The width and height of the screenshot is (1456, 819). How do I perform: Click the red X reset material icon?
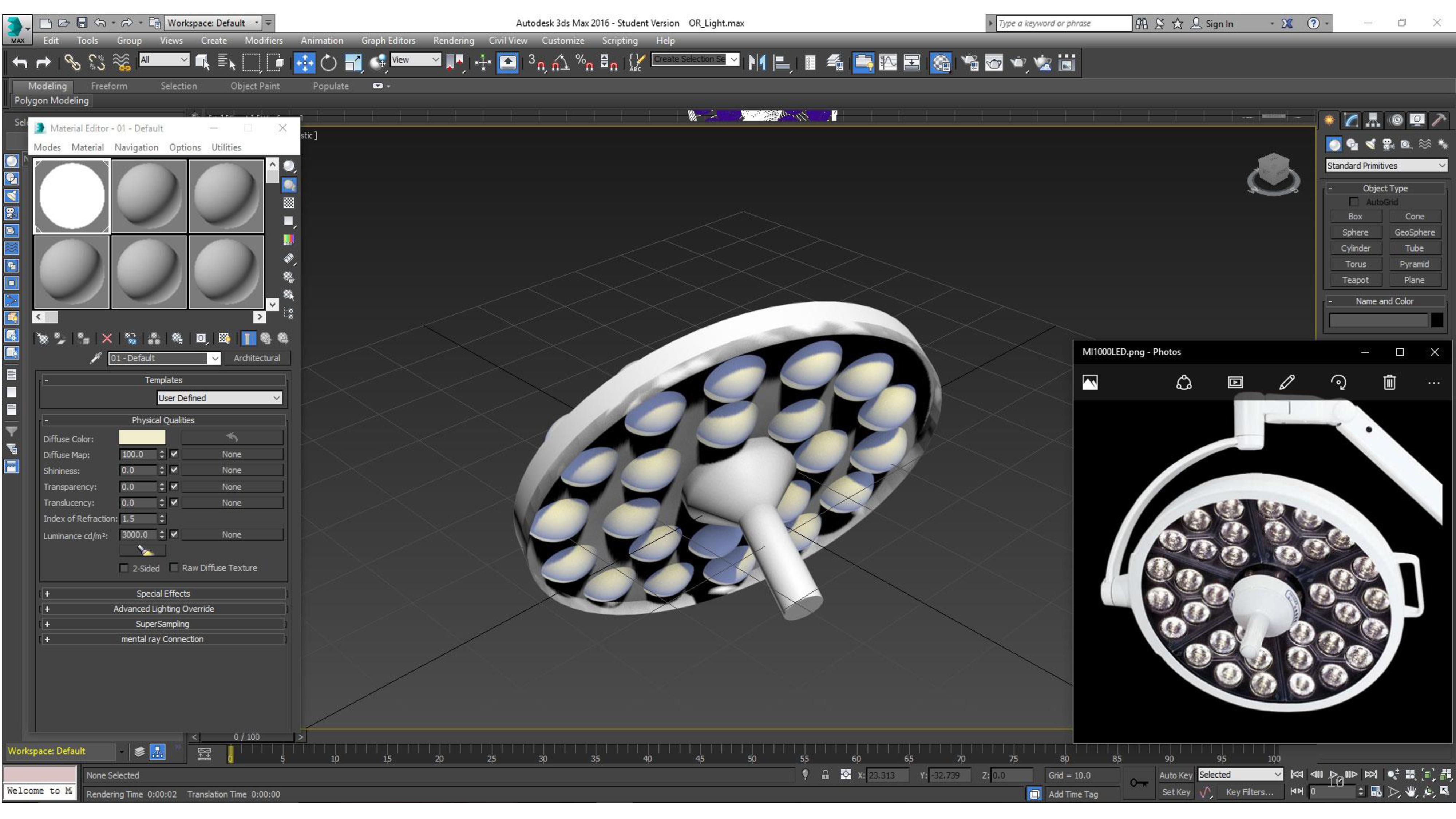107,339
